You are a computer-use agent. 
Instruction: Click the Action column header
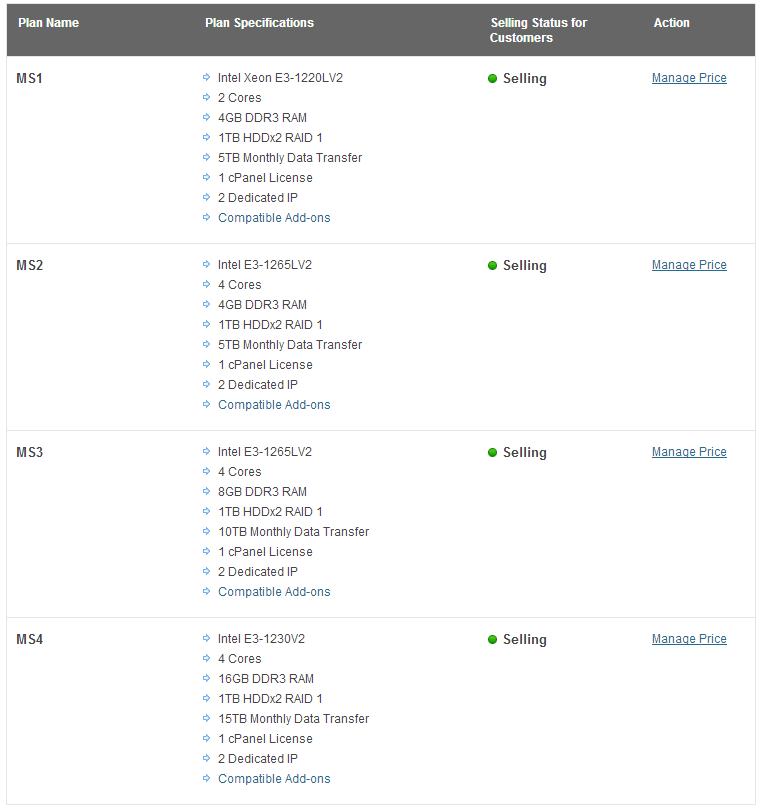point(671,23)
